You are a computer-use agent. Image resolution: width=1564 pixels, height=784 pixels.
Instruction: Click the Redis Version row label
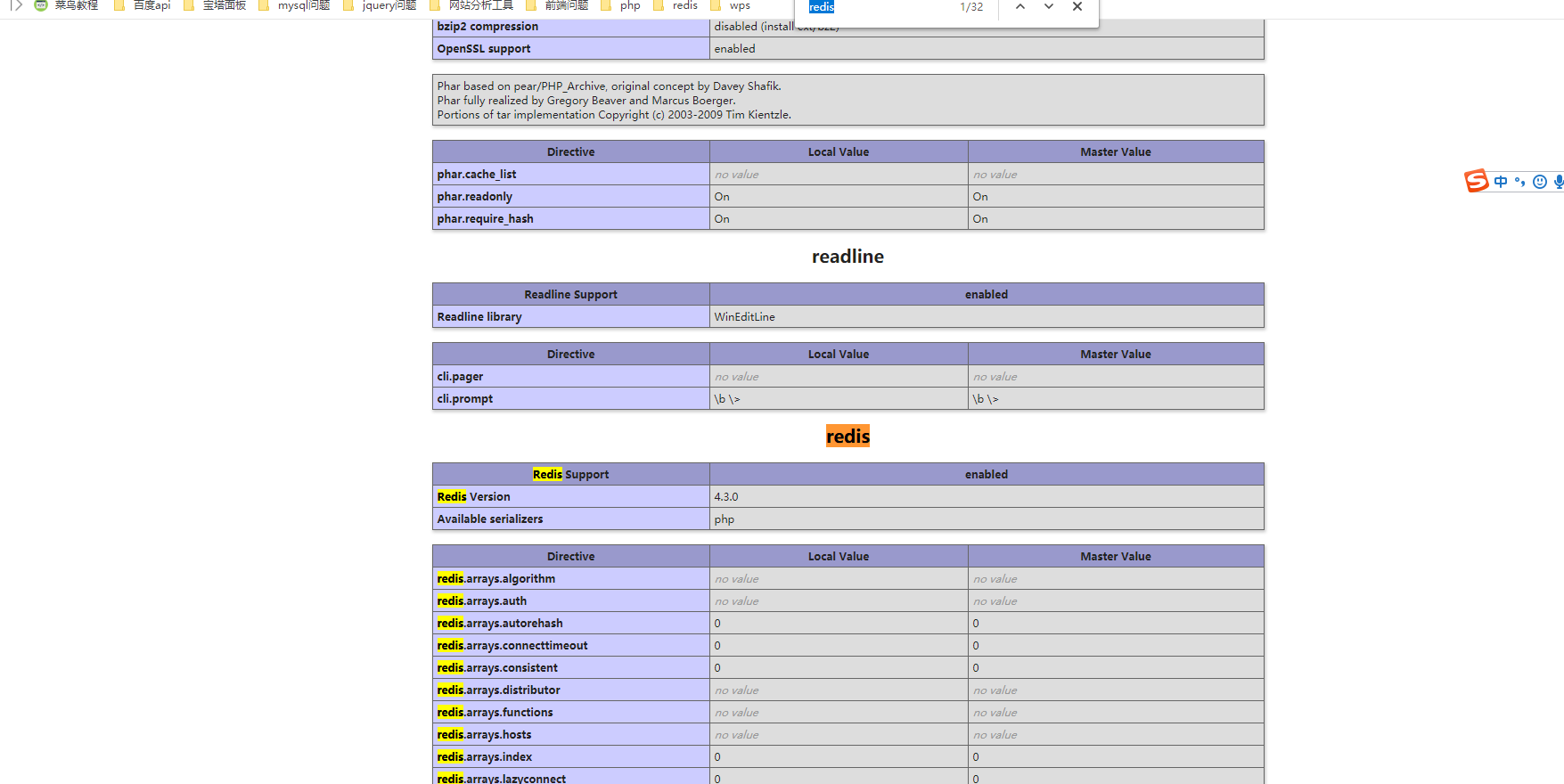pyautogui.click(x=474, y=497)
